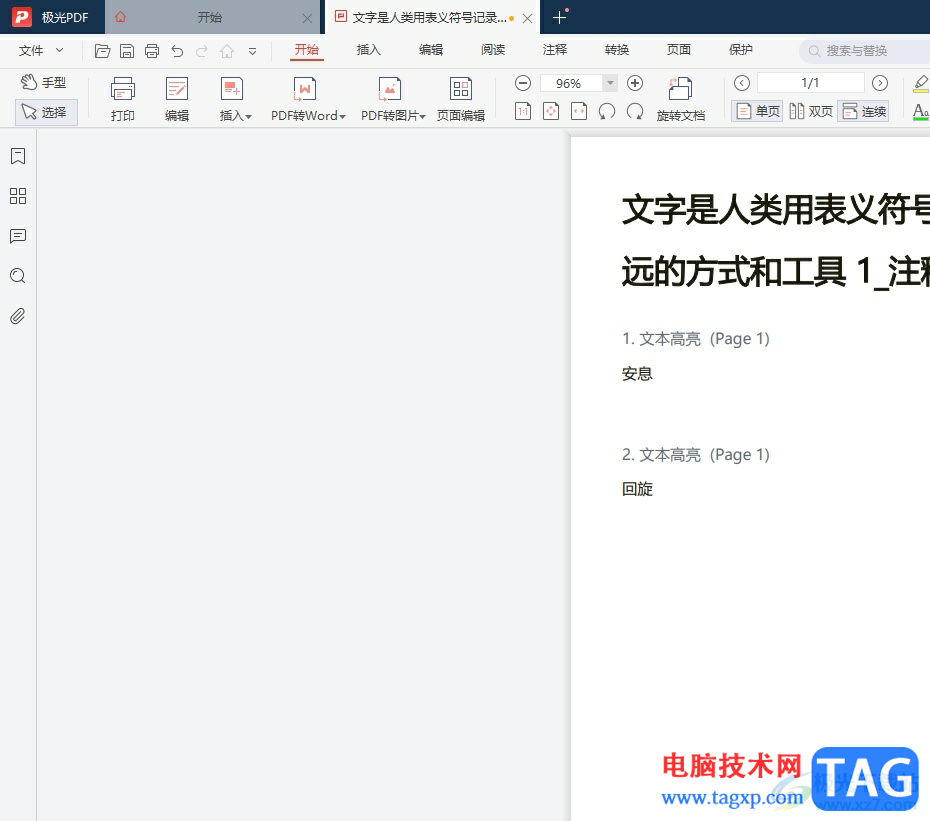
Task: Click the fit width icon
Action: click(579, 112)
